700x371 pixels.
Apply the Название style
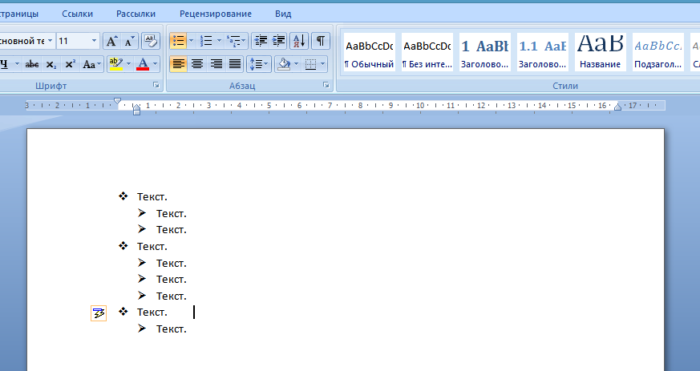[x=600, y=52]
